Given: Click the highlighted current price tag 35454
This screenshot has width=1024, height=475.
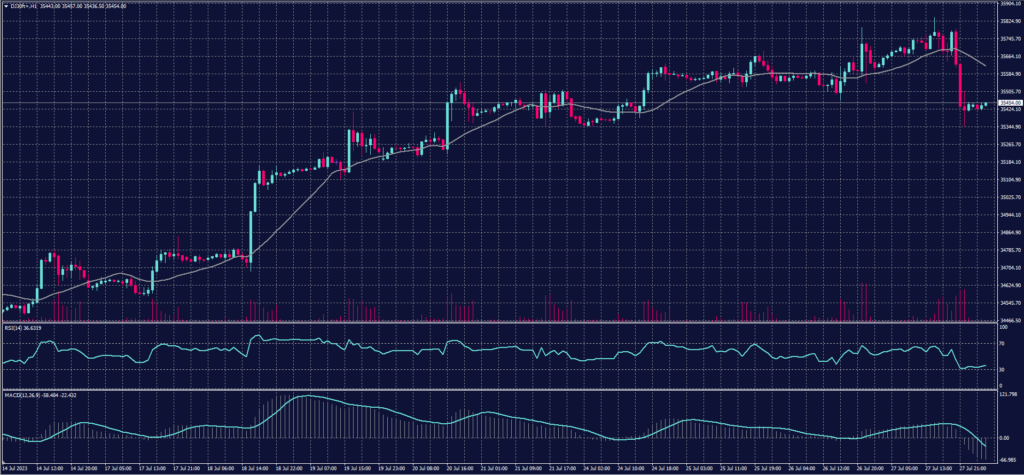Looking at the screenshot, I should tap(1006, 103).
